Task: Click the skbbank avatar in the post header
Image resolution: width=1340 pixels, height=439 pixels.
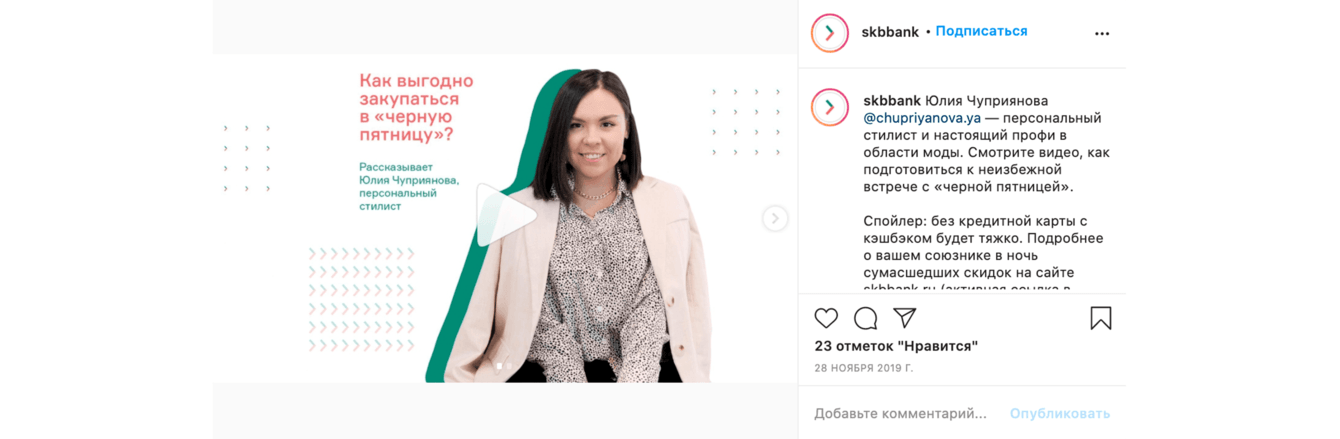Action: tap(830, 33)
